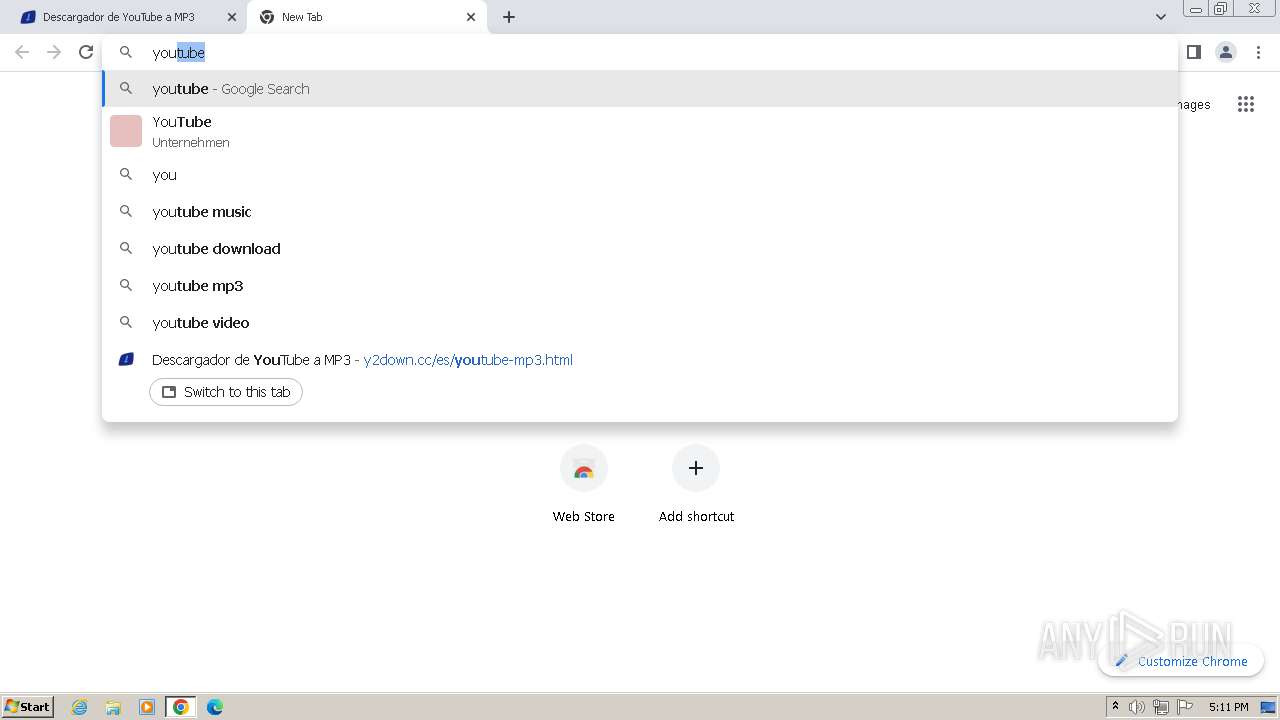Go back with the back arrow
Image resolution: width=1280 pixels, height=720 pixels.
click(x=22, y=52)
